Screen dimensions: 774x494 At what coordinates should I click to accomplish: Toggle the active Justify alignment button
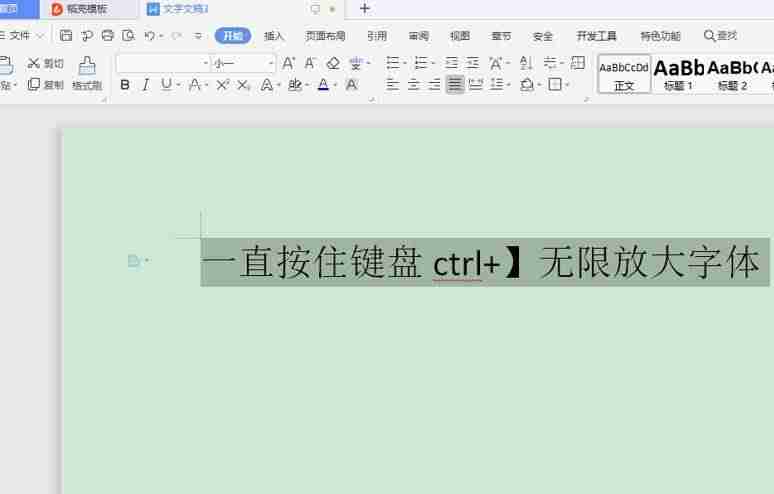point(455,85)
